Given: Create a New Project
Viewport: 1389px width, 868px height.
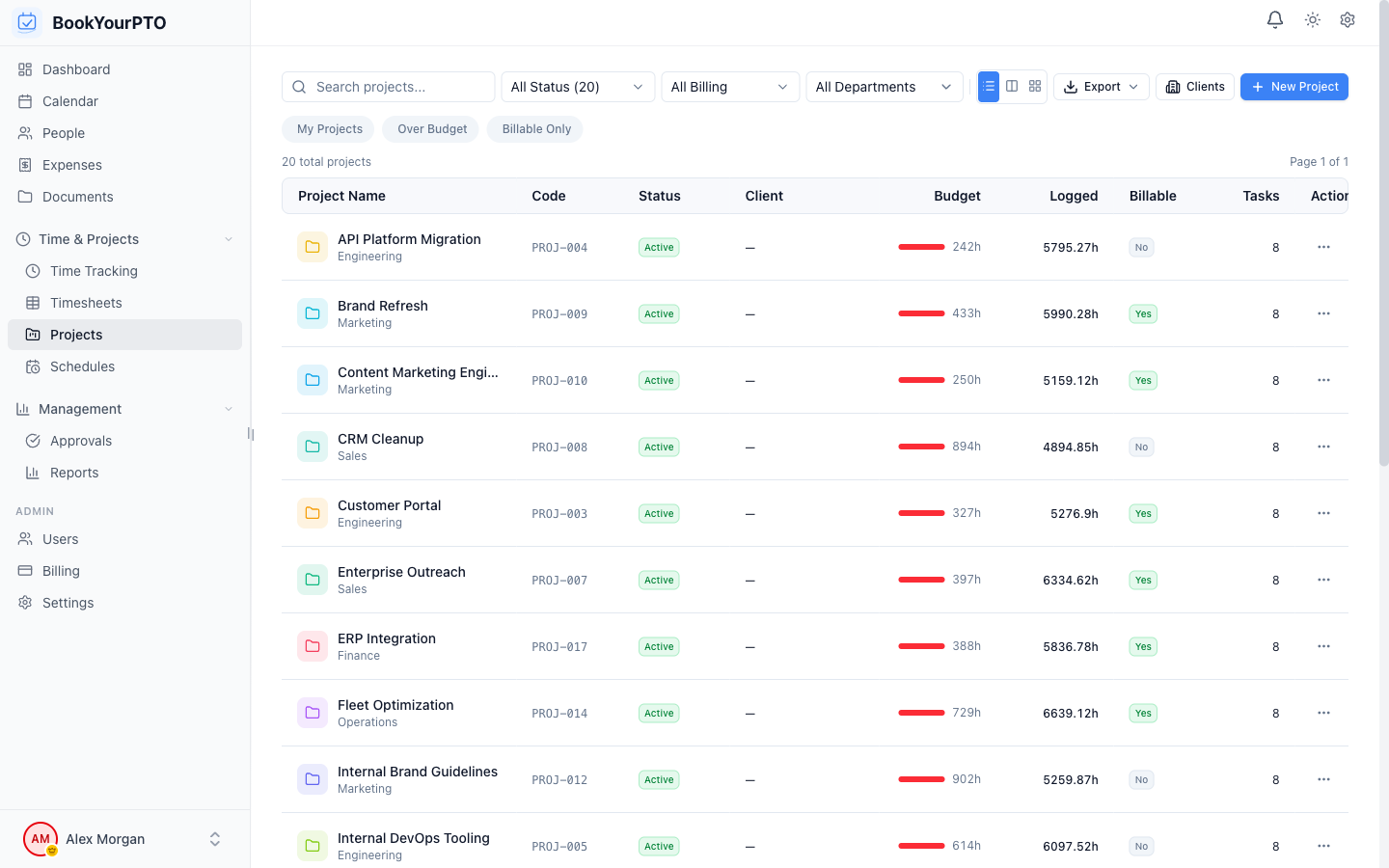Looking at the screenshot, I should pyautogui.click(x=1294, y=86).
